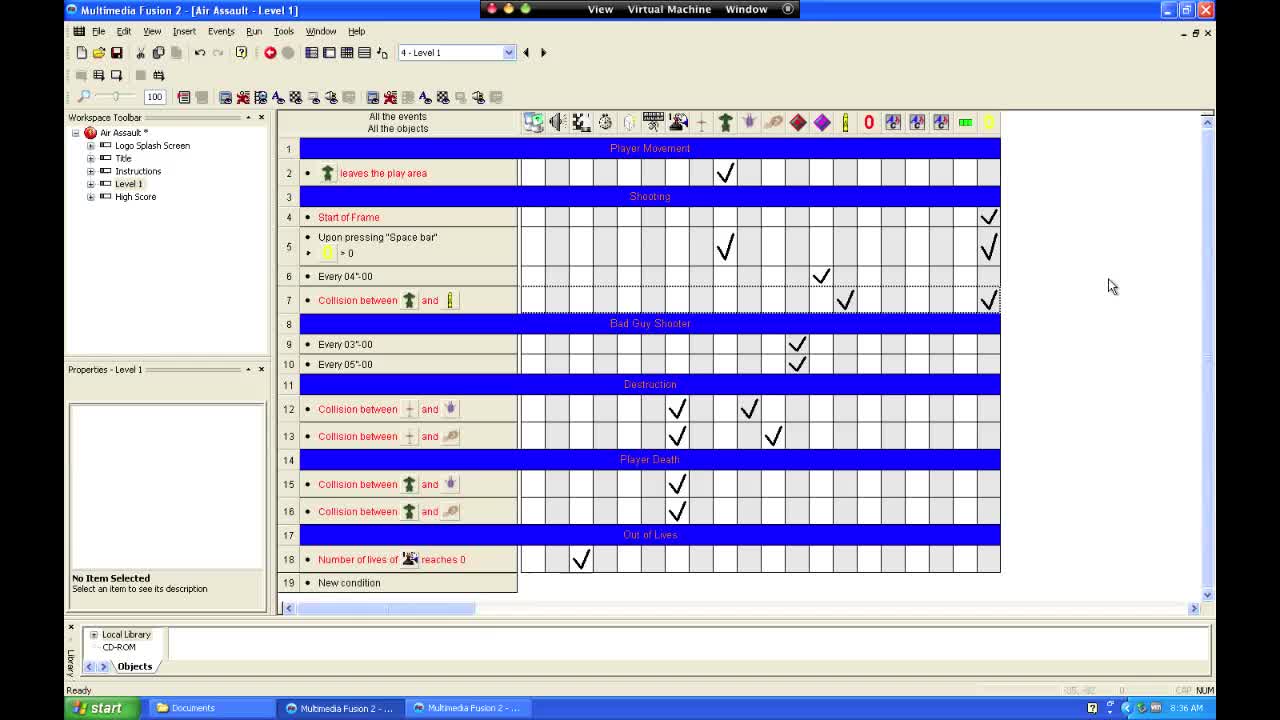Image resolution: width=1280 pixels, height=720 pixels.
Task: Click the zoom percentage field showing 100
Action: coord(154,97)
